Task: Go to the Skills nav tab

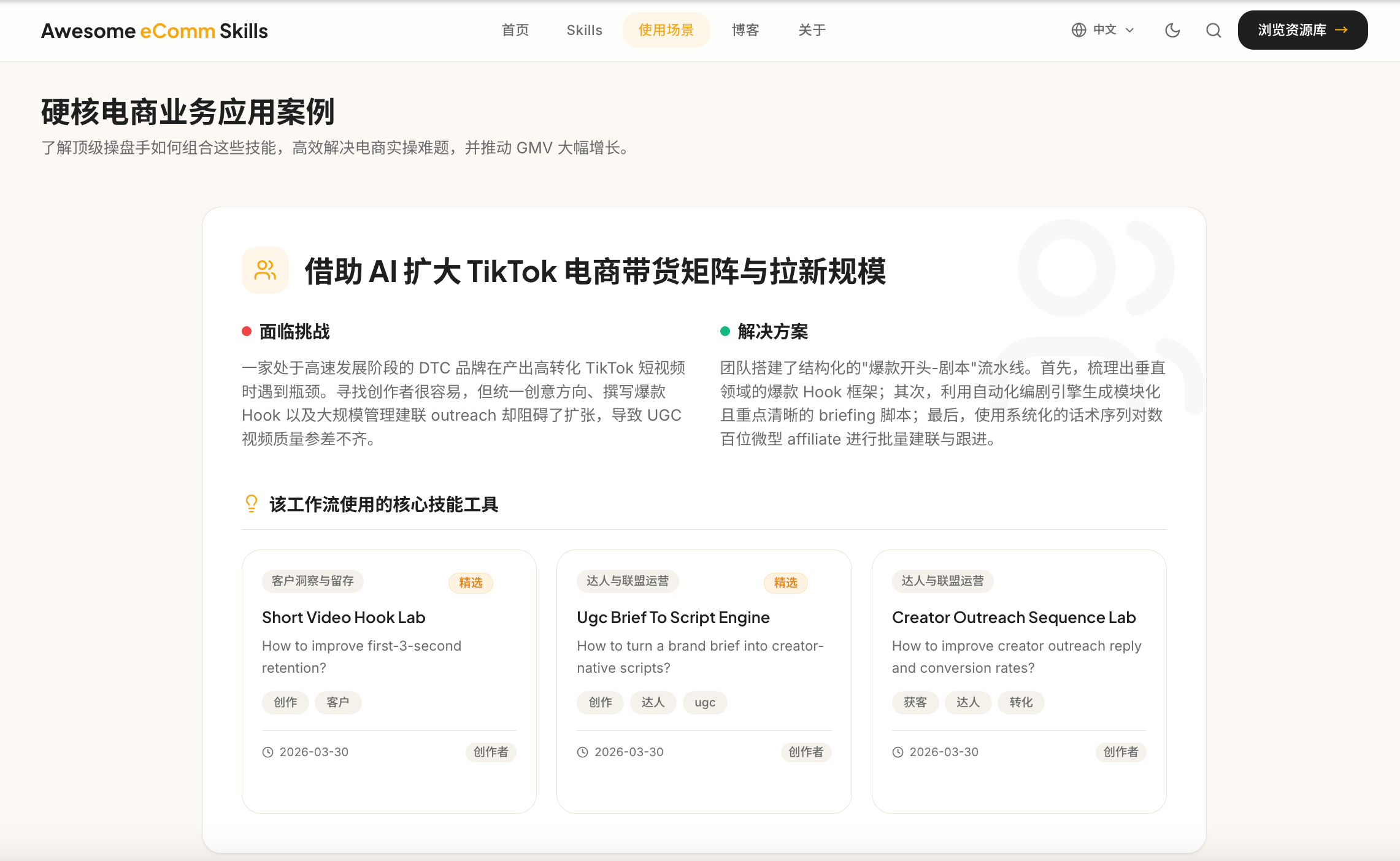Action: point(584,30)
